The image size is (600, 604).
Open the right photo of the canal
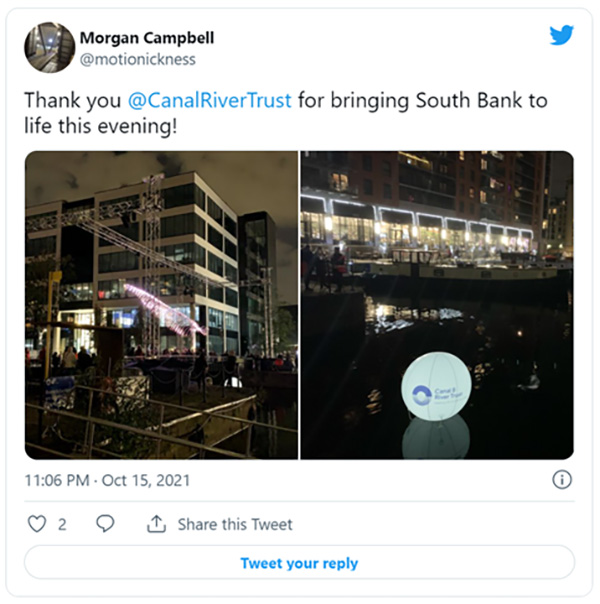437,305
